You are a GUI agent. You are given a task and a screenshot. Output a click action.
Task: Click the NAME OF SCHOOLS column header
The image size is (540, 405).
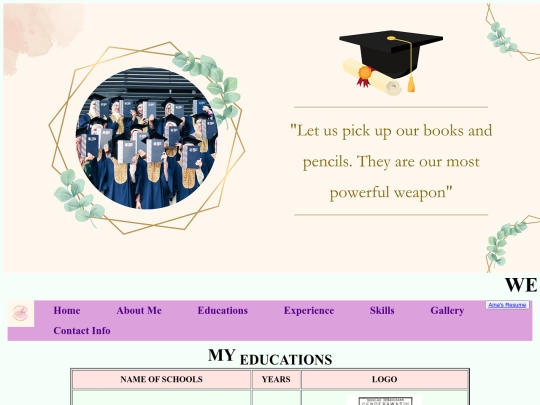point(162,380)
